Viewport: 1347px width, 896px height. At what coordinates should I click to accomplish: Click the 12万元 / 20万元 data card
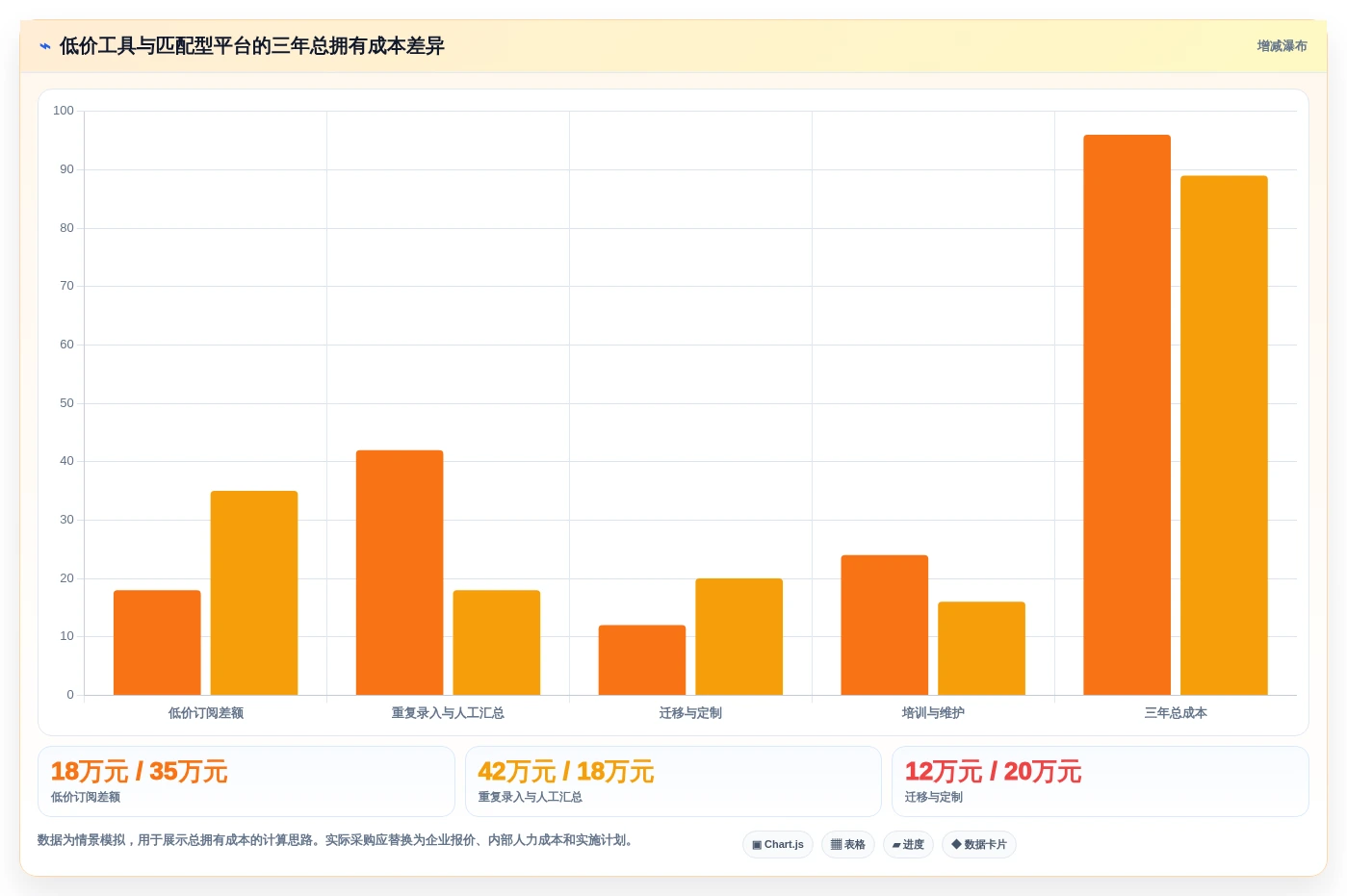1101,781
